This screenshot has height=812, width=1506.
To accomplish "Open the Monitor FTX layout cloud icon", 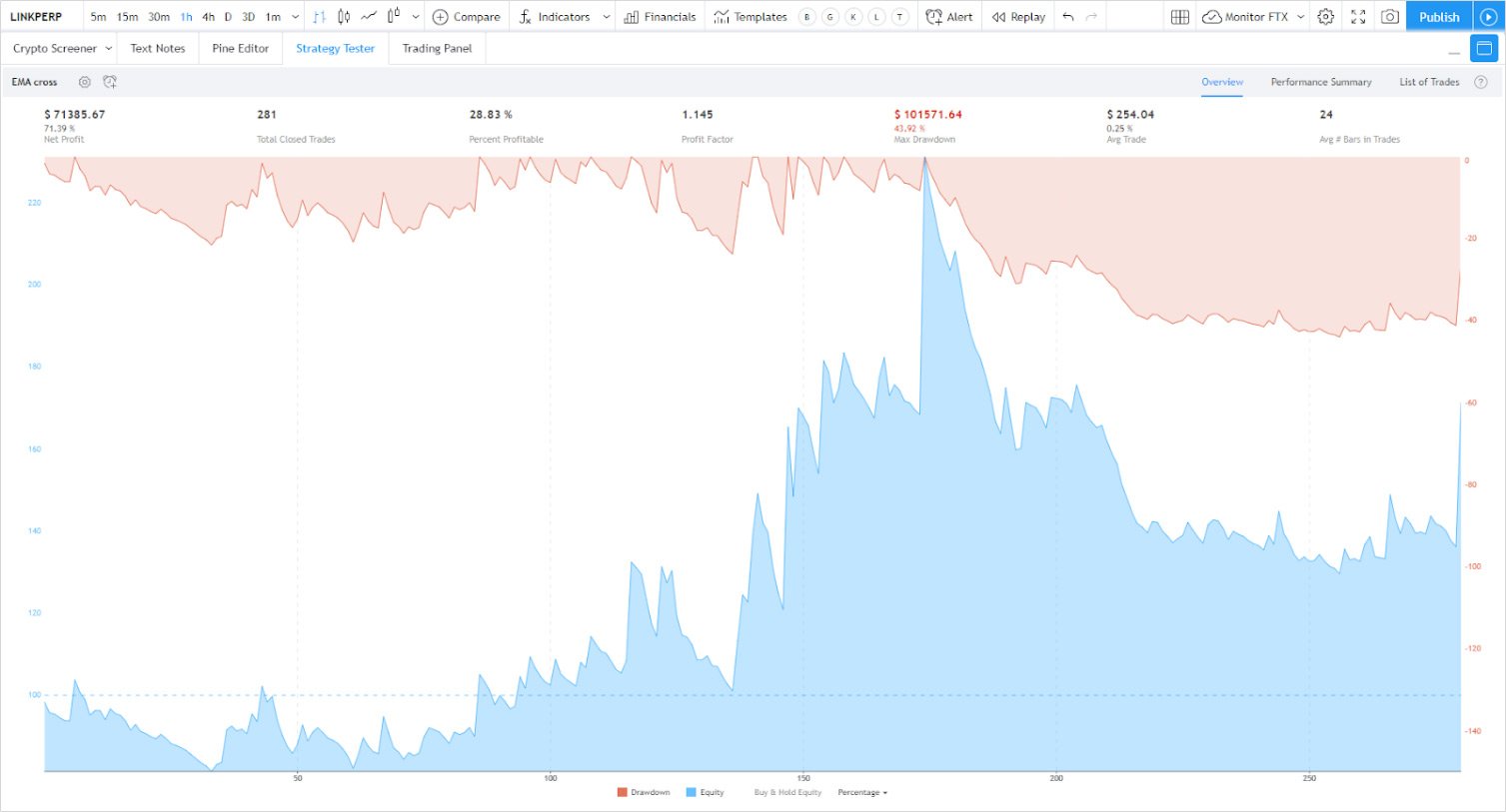I will (1211, 17).
